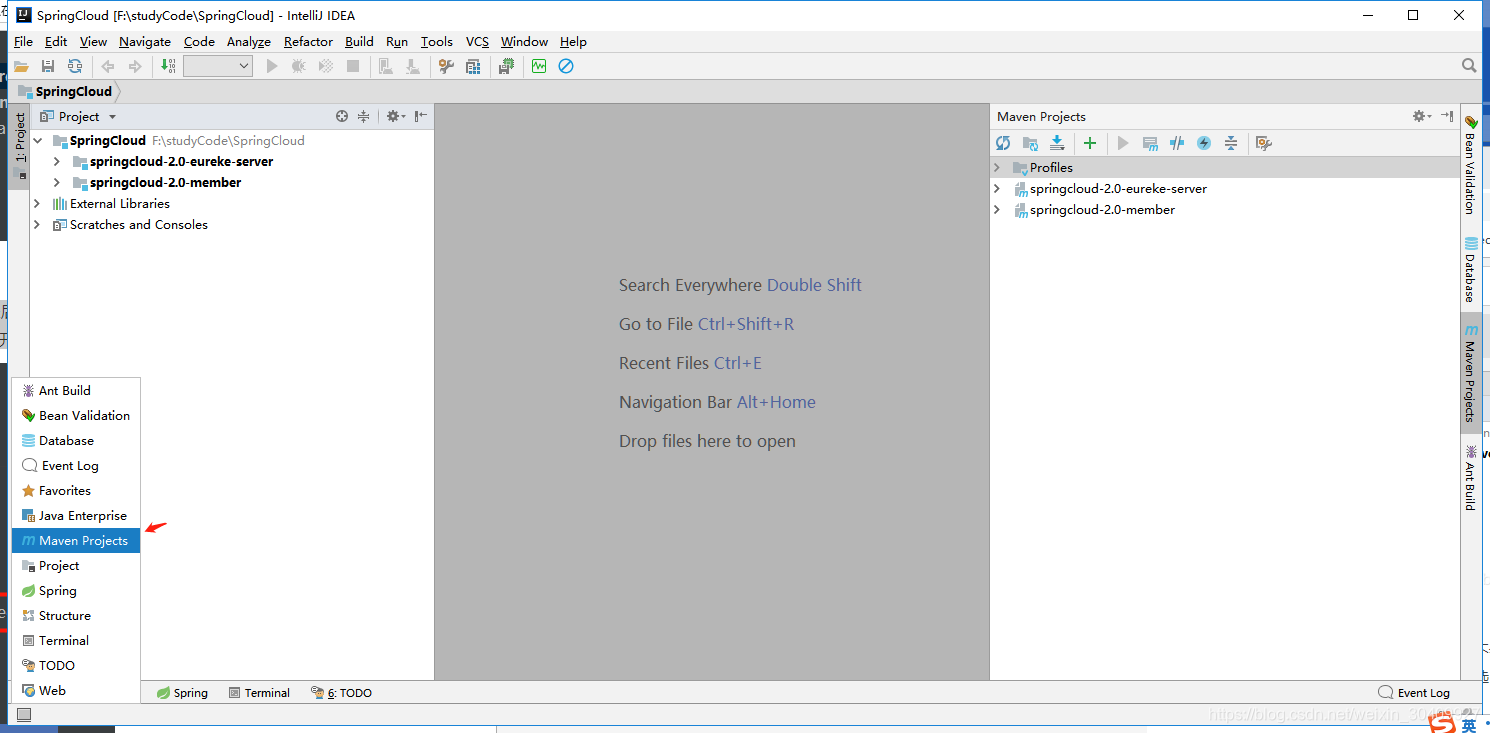Click tool windows quick-access icon
This screenshot has height=733, width=1490.
[24, 714]
